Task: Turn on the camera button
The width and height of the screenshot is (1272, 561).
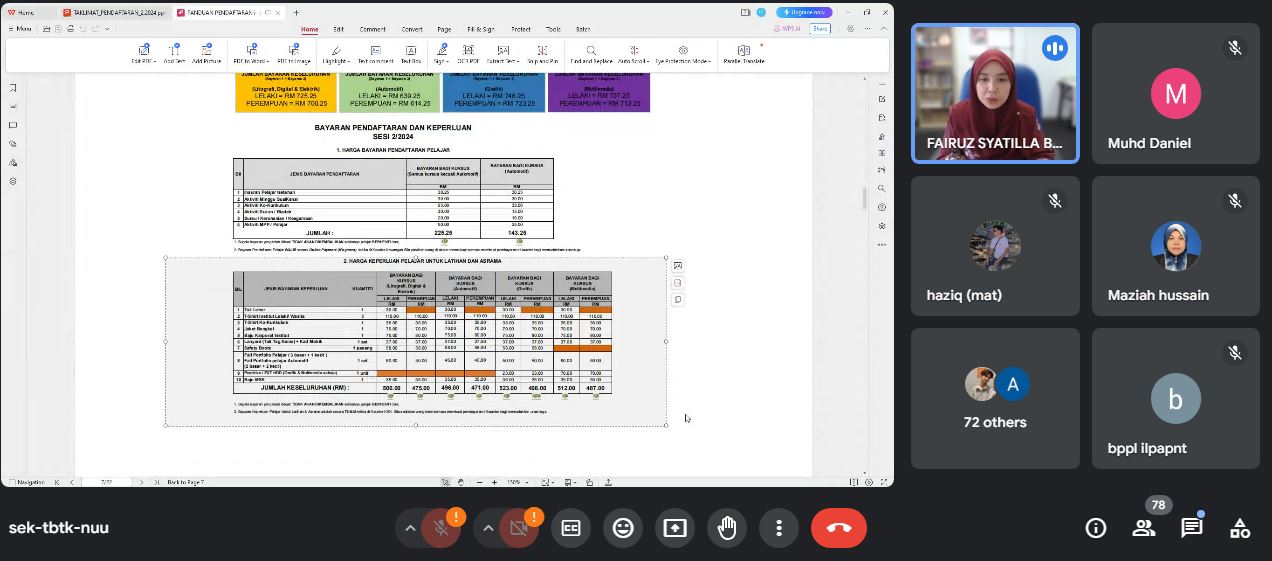Action: point(519,528)
